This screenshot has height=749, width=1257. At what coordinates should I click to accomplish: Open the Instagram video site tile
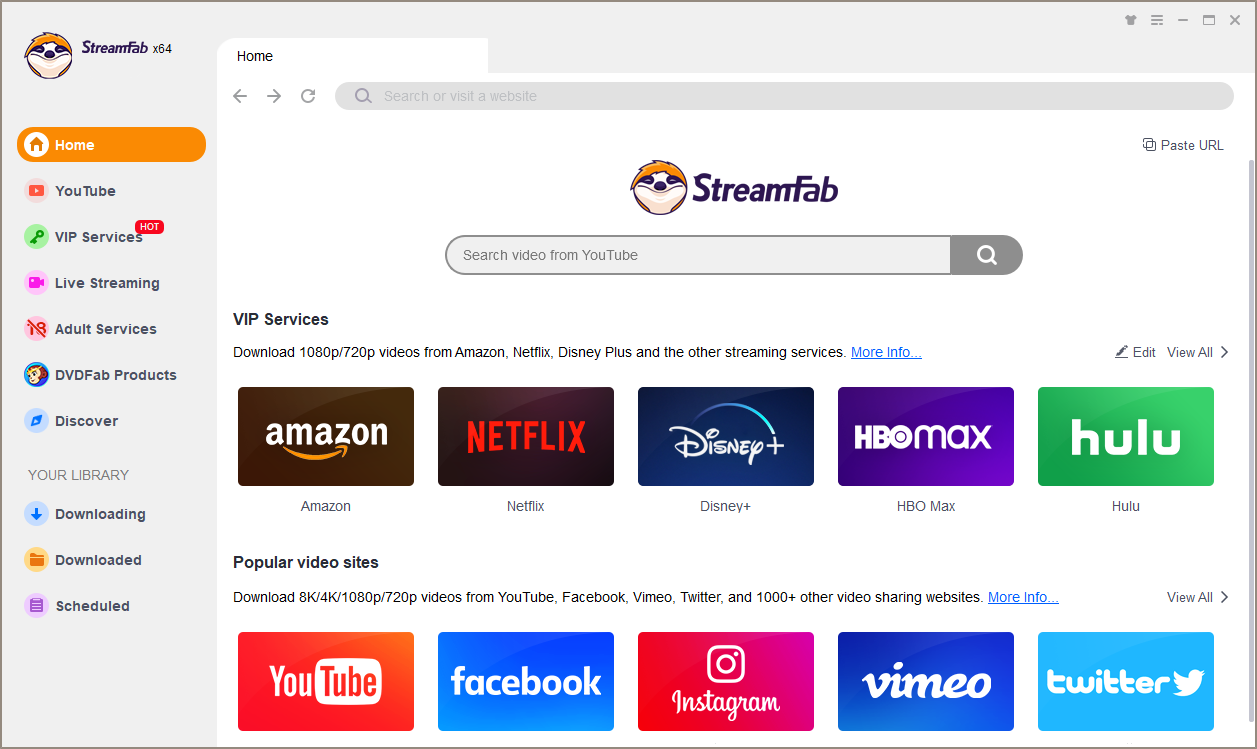click(726, 682)
